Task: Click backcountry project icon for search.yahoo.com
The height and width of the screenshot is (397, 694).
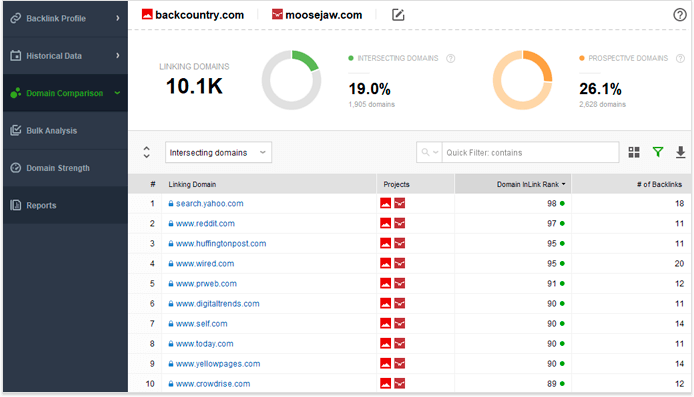Action: 386,203
